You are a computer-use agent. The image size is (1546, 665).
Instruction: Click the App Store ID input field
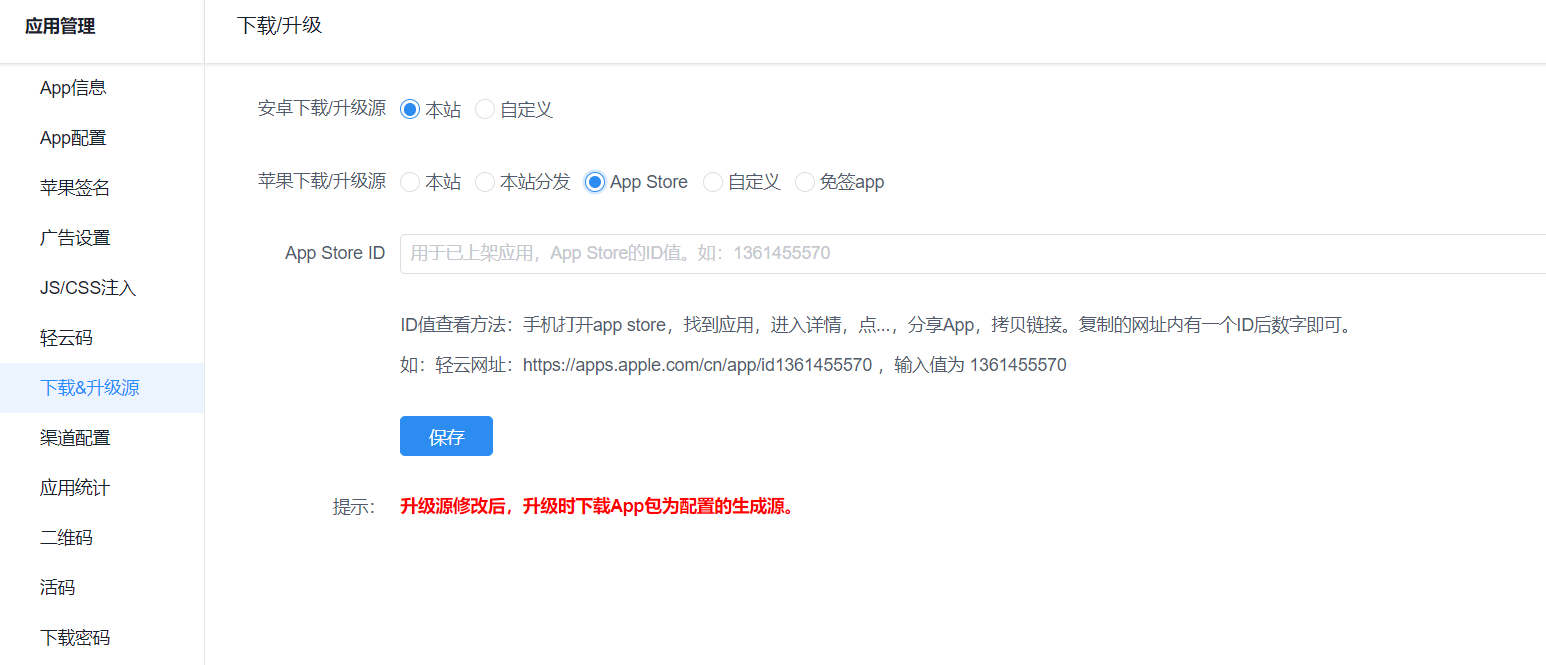pyautogui.click(x=973, y=254)
